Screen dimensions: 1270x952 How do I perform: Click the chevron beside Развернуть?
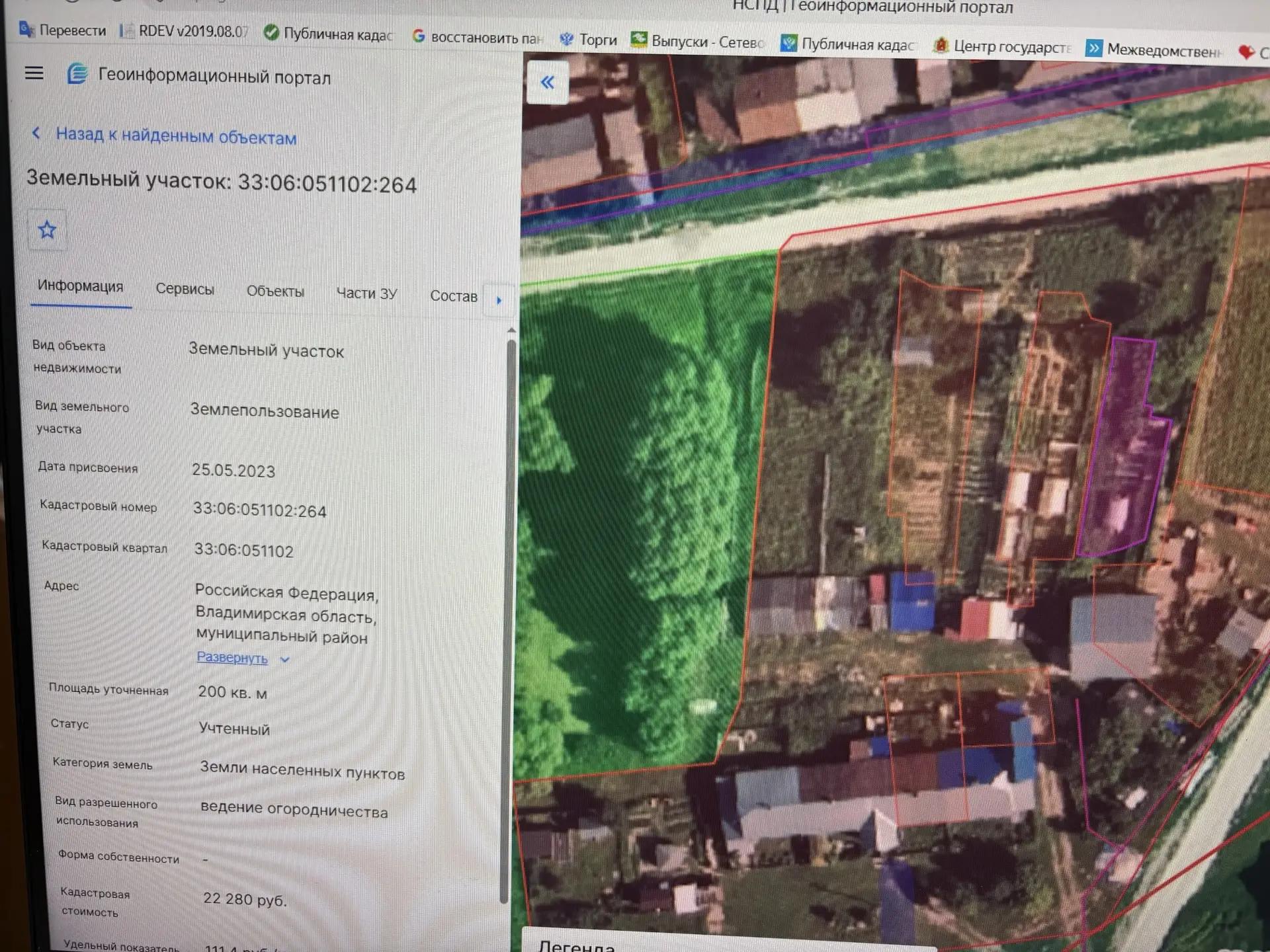point(284,660)
